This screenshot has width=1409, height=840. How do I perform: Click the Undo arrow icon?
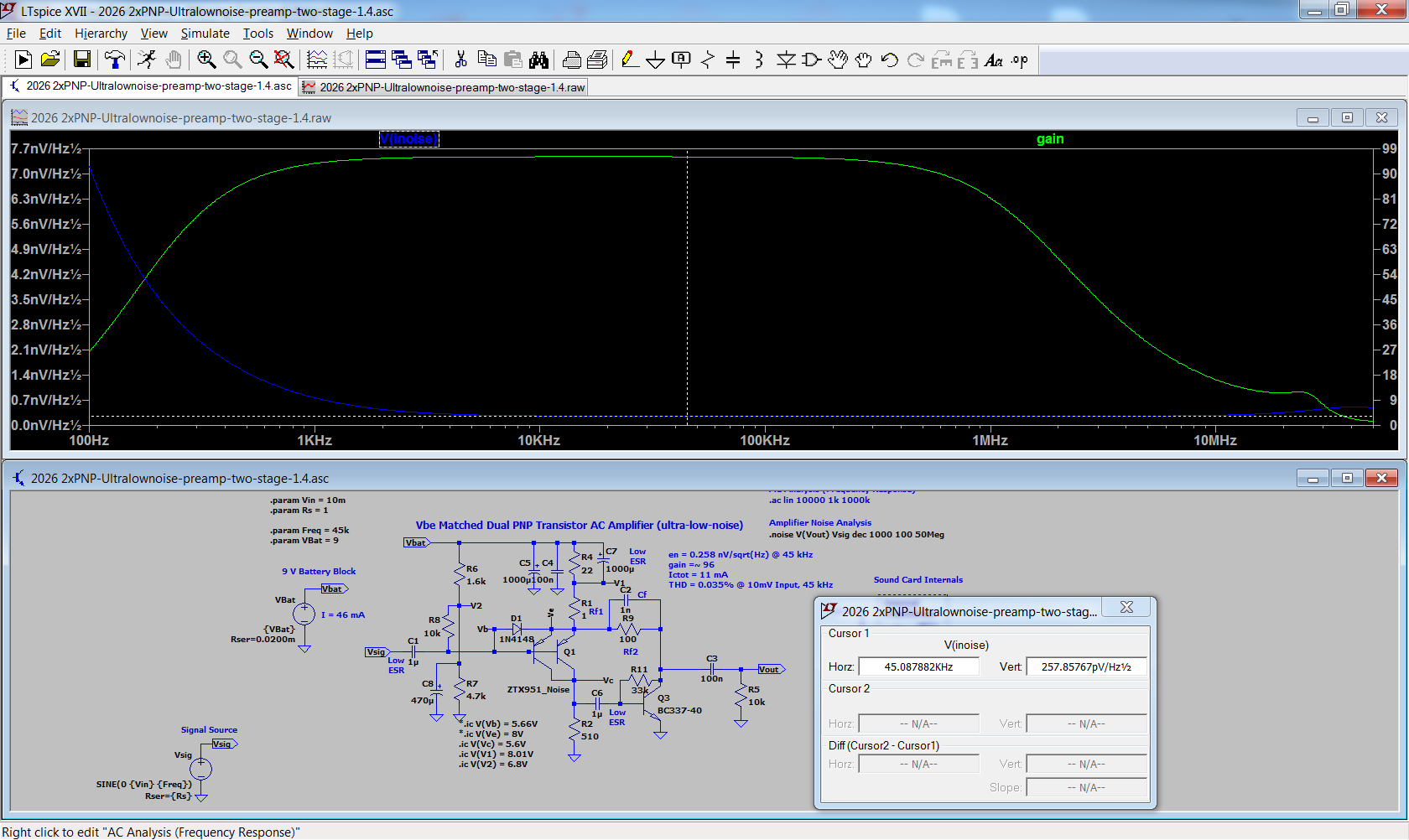point(890,60)
